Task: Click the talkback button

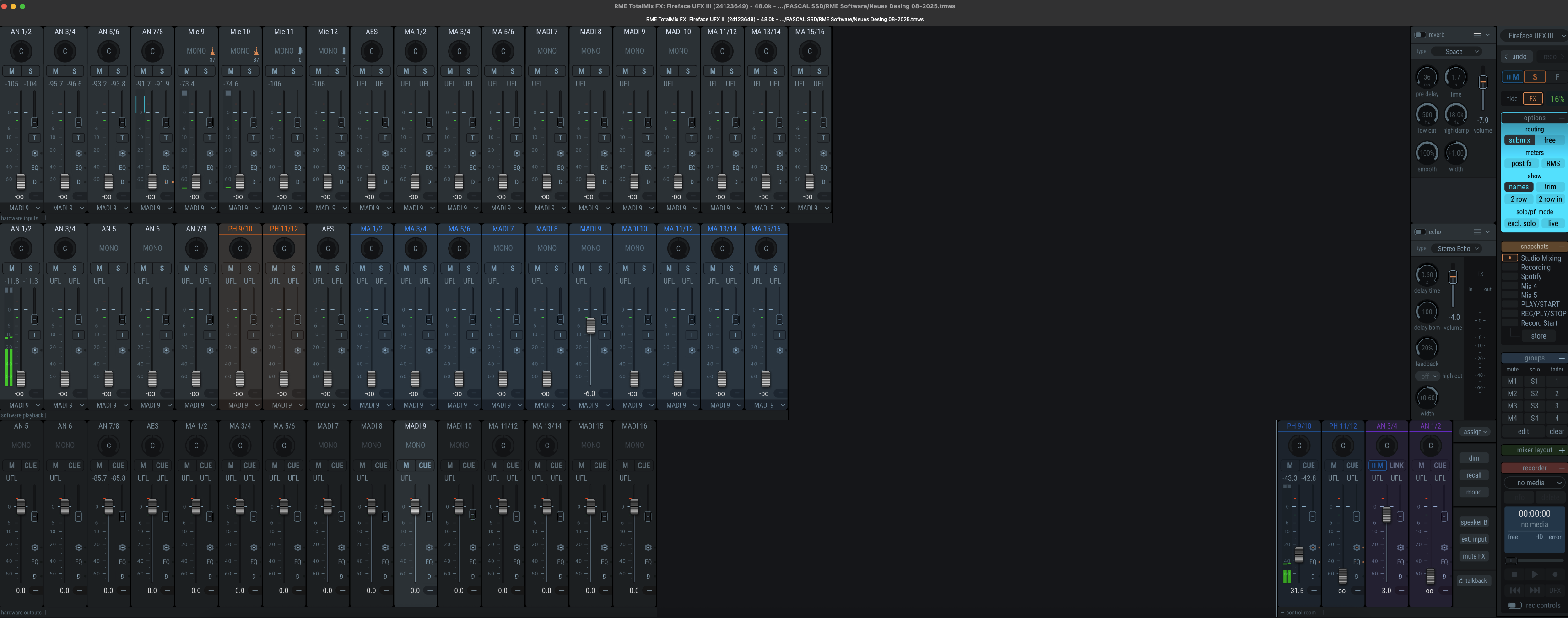Action: click(x=1474, y=580)
